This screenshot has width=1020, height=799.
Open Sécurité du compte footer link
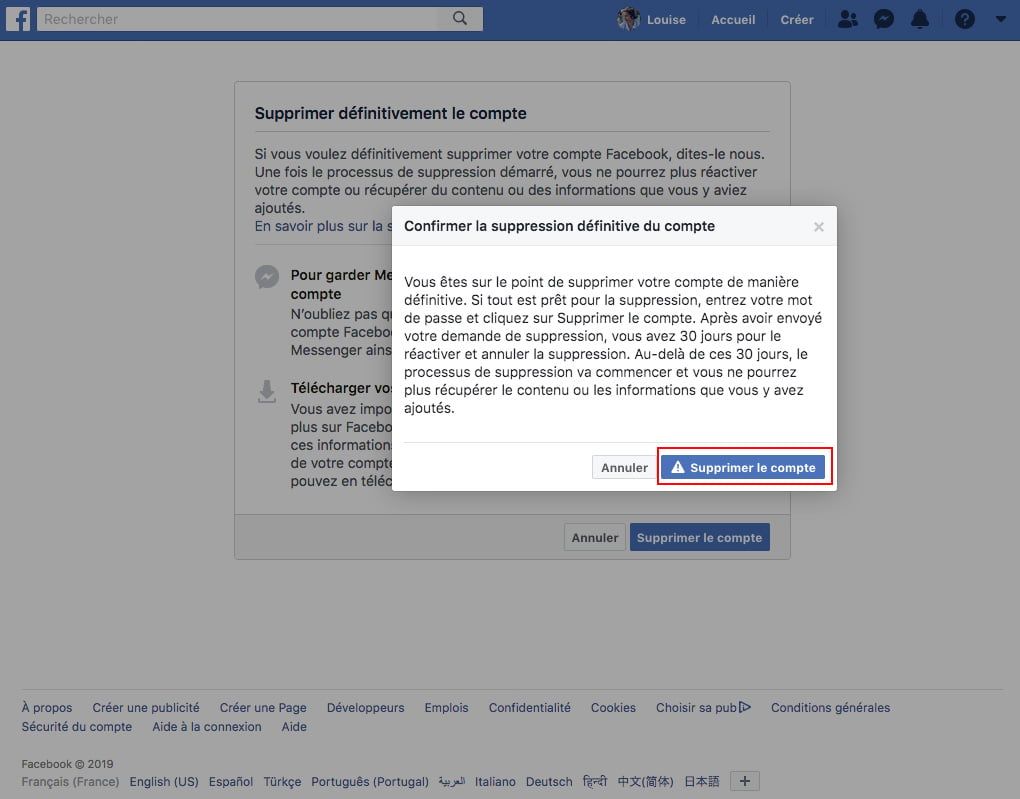(77, 726)
